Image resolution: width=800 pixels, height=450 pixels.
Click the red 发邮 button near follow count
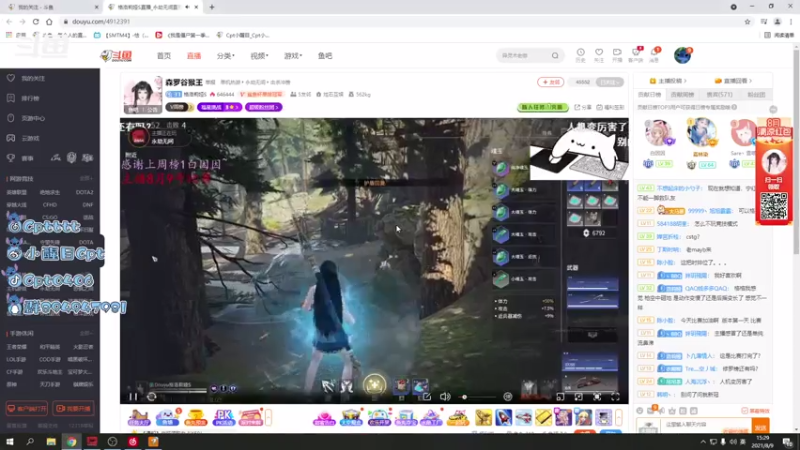[x=551, y=82]
